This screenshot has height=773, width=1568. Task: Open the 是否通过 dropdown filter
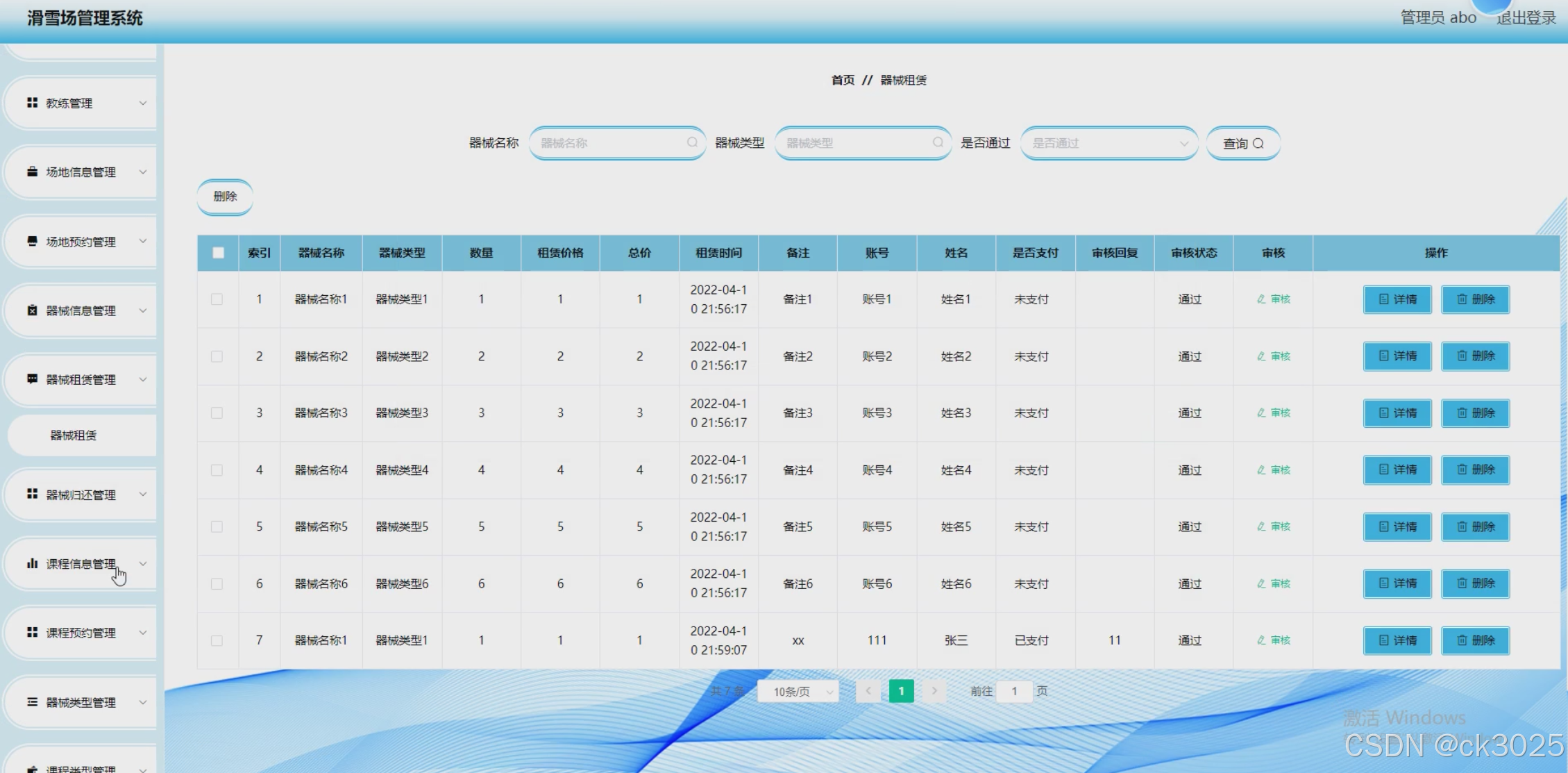click(x=1108, y=143)
